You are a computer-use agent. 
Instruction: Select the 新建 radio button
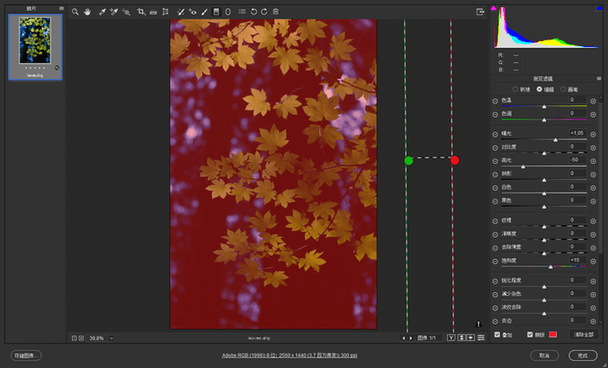515,90
